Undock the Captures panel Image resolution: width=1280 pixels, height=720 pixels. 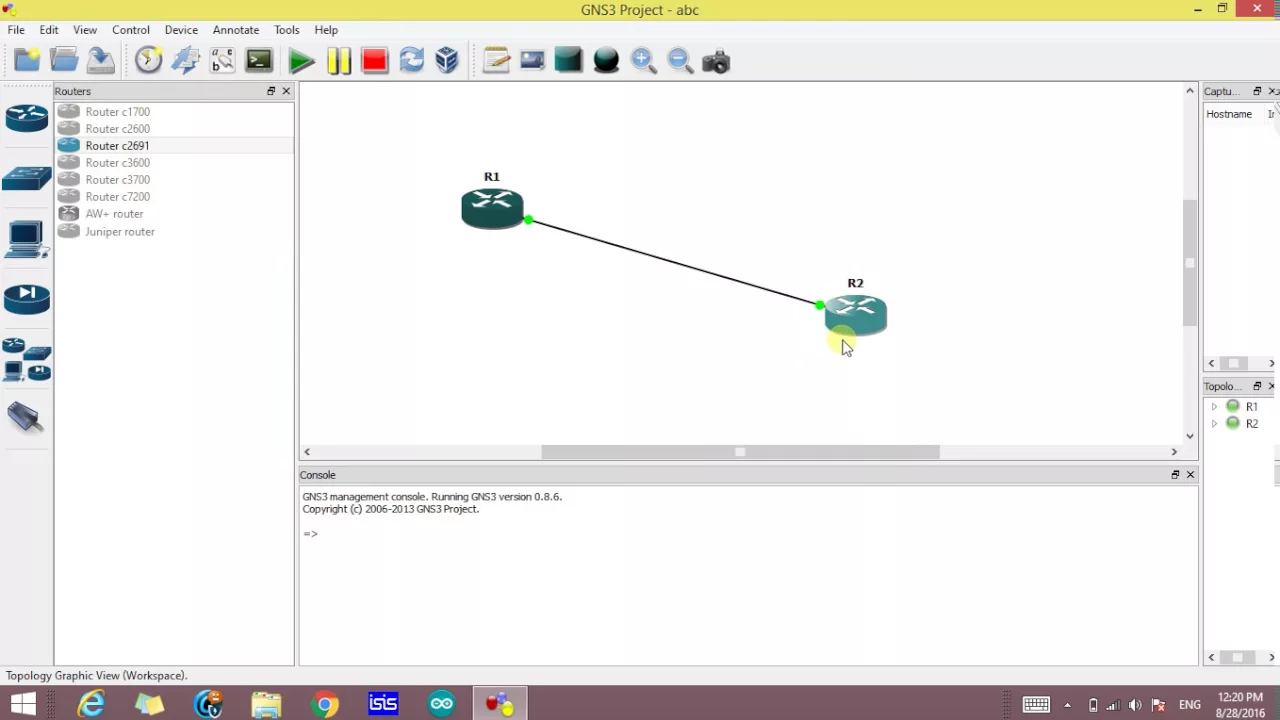coord(1257,91)
